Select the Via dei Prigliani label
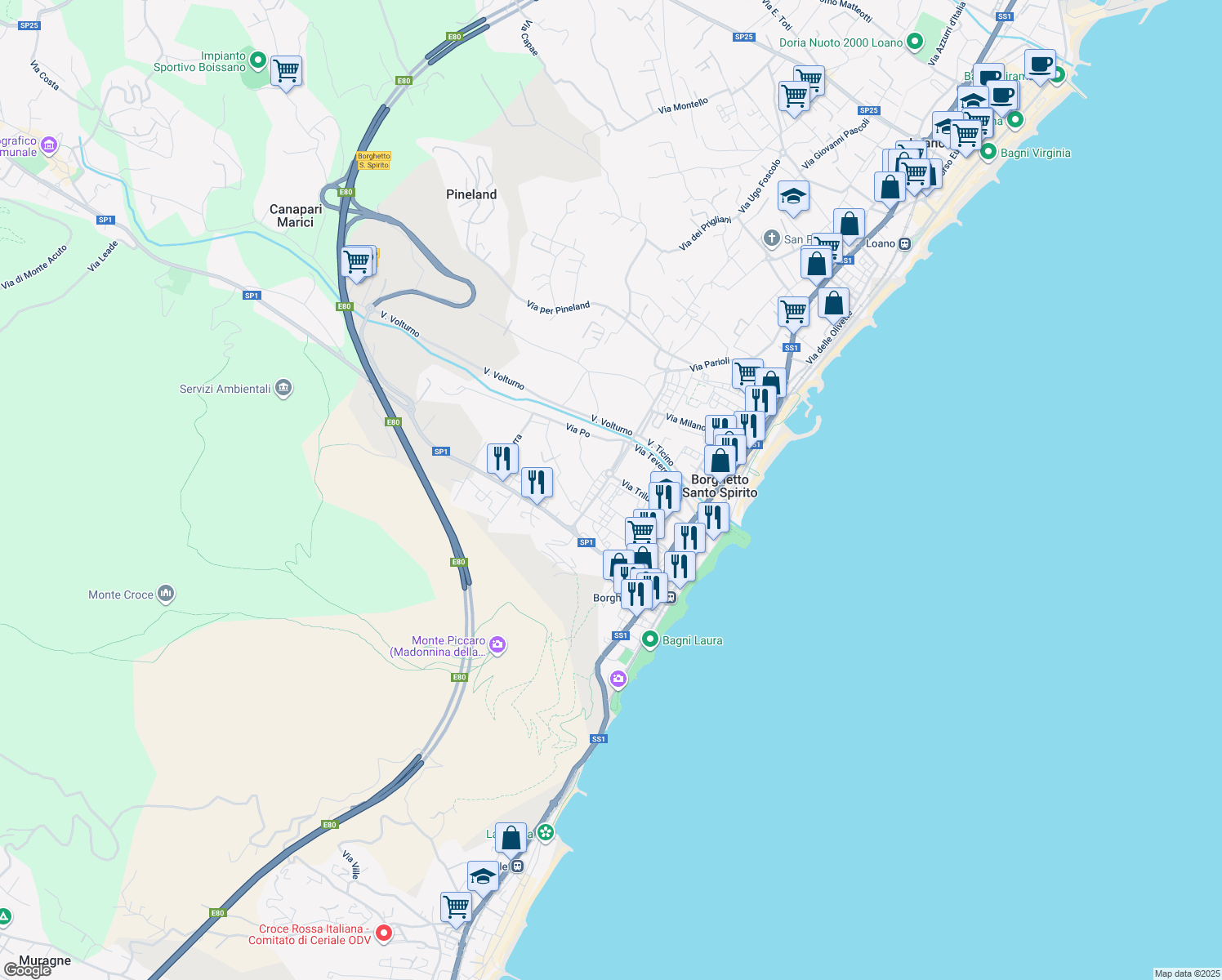Screen dimensions: 1222x980 [705, 234]
